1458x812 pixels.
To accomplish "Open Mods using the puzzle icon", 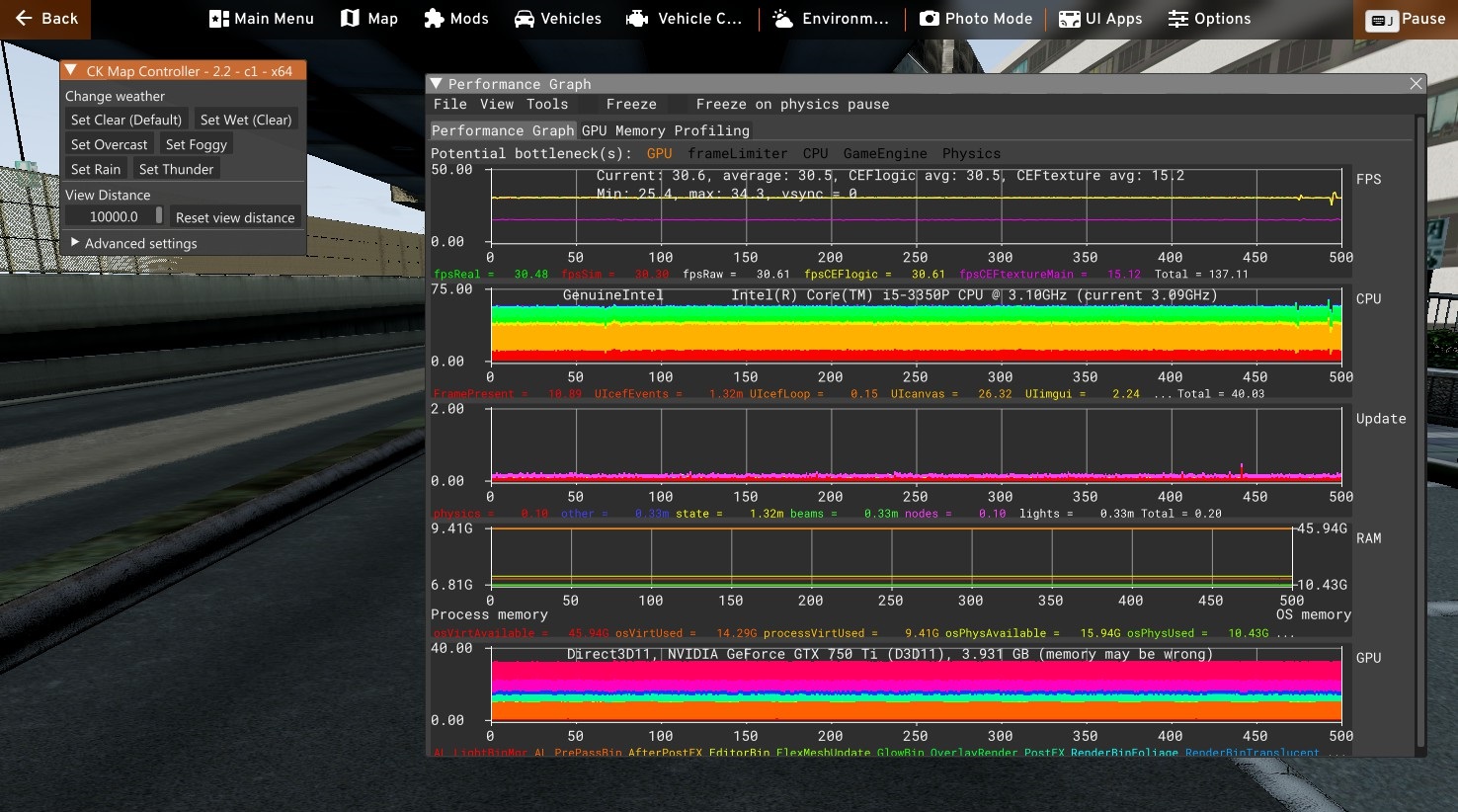I will [x=434, y=19].
